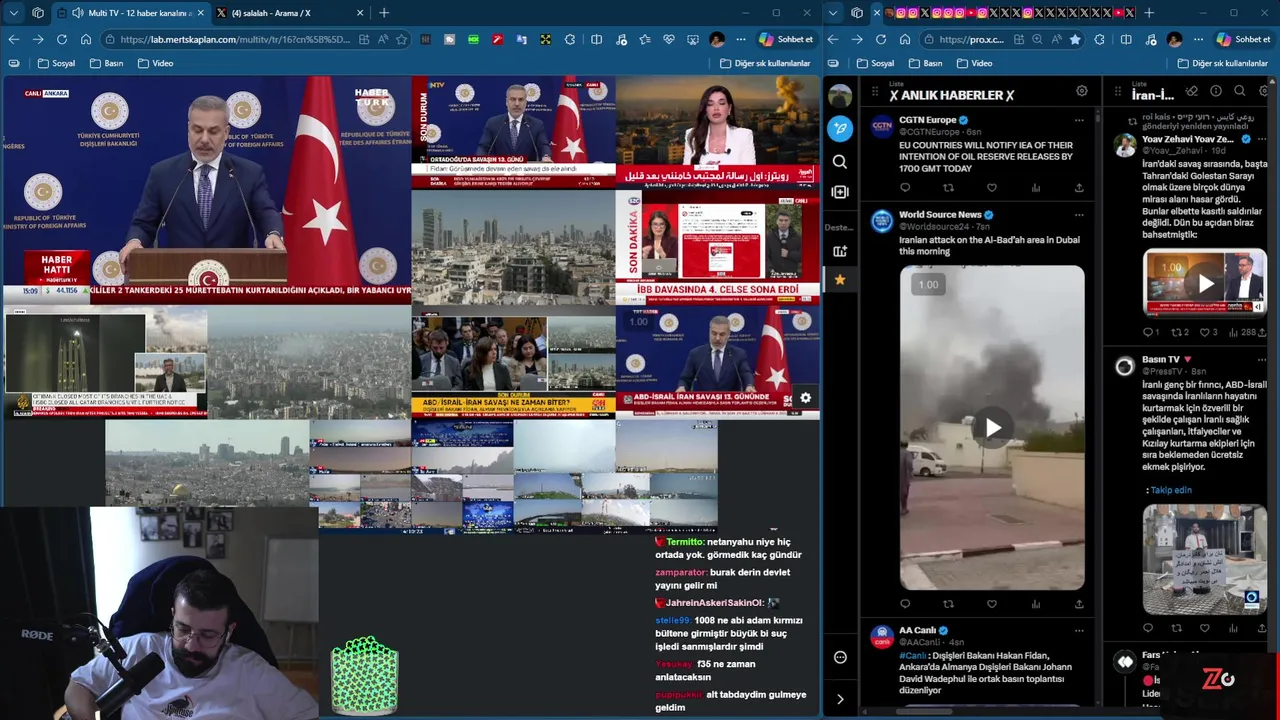Click the left browser address bar URL
Viewport: 1280px width, 720px height.
(235, 39)
